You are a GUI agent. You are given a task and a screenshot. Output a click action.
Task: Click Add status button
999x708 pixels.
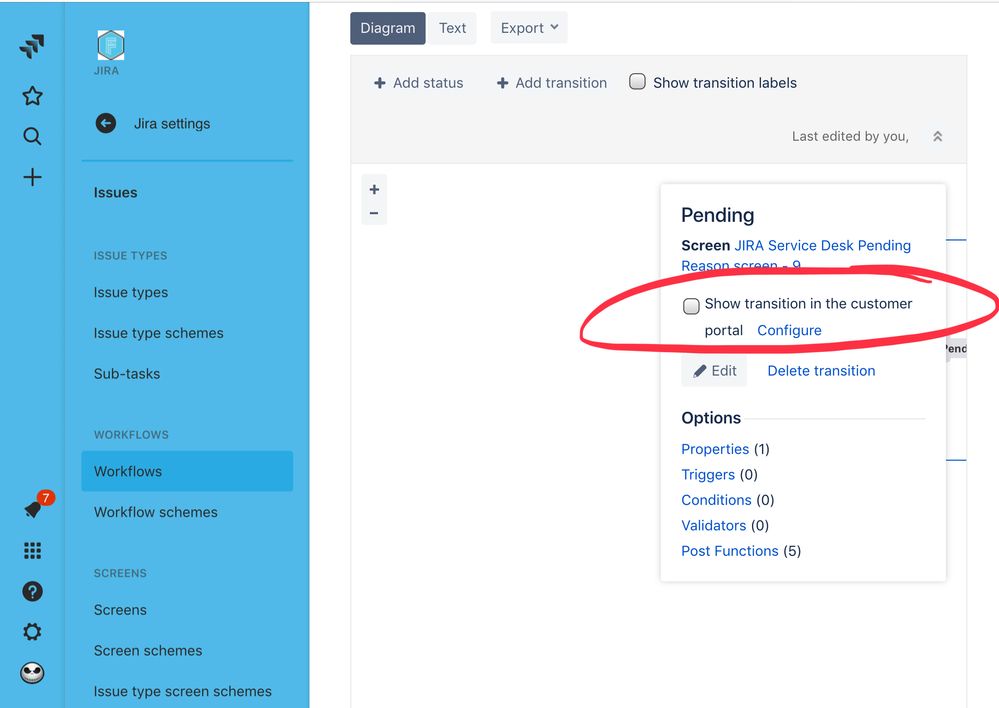click(x=419, y=83)
